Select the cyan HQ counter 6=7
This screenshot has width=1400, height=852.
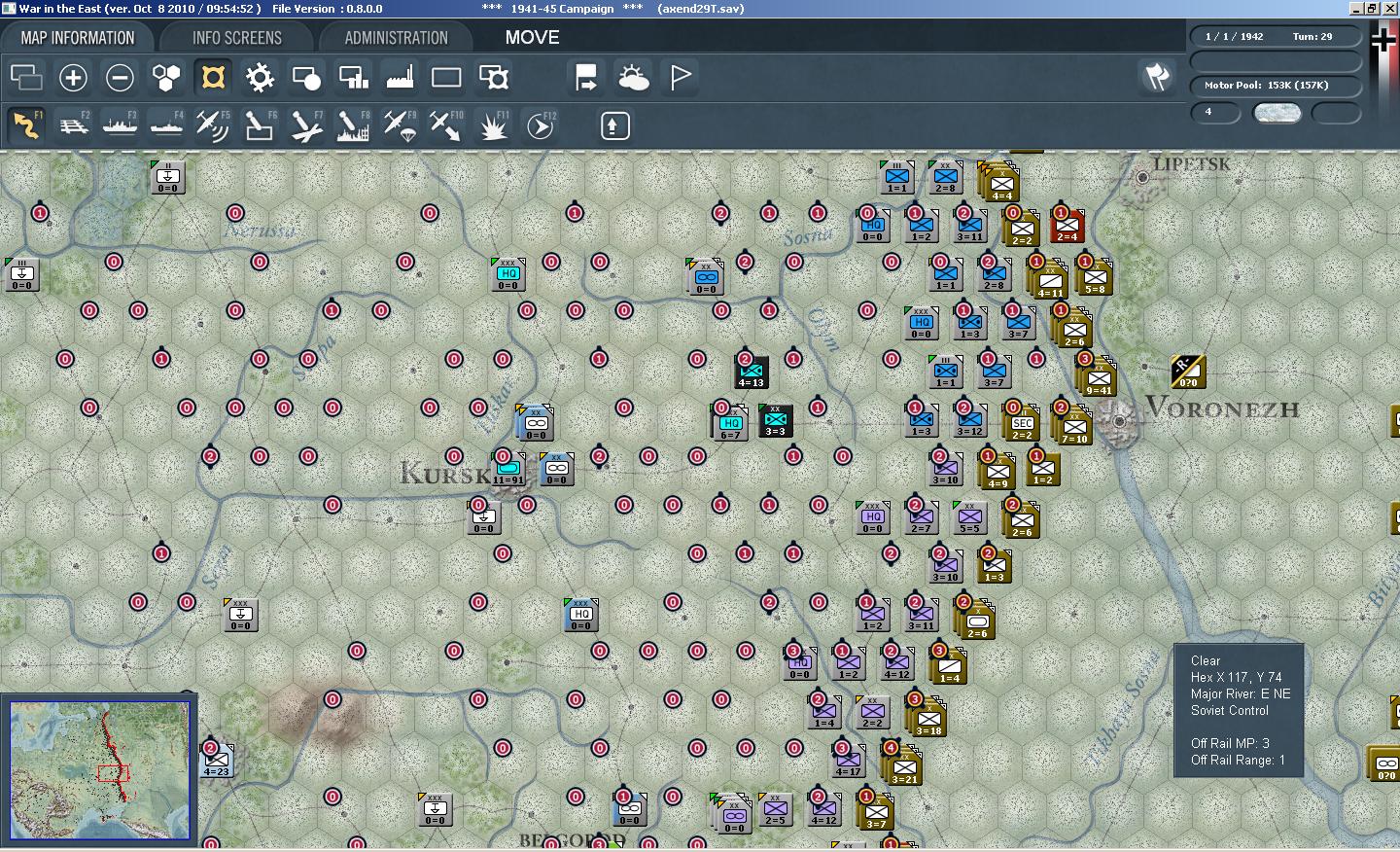[730, 421]
